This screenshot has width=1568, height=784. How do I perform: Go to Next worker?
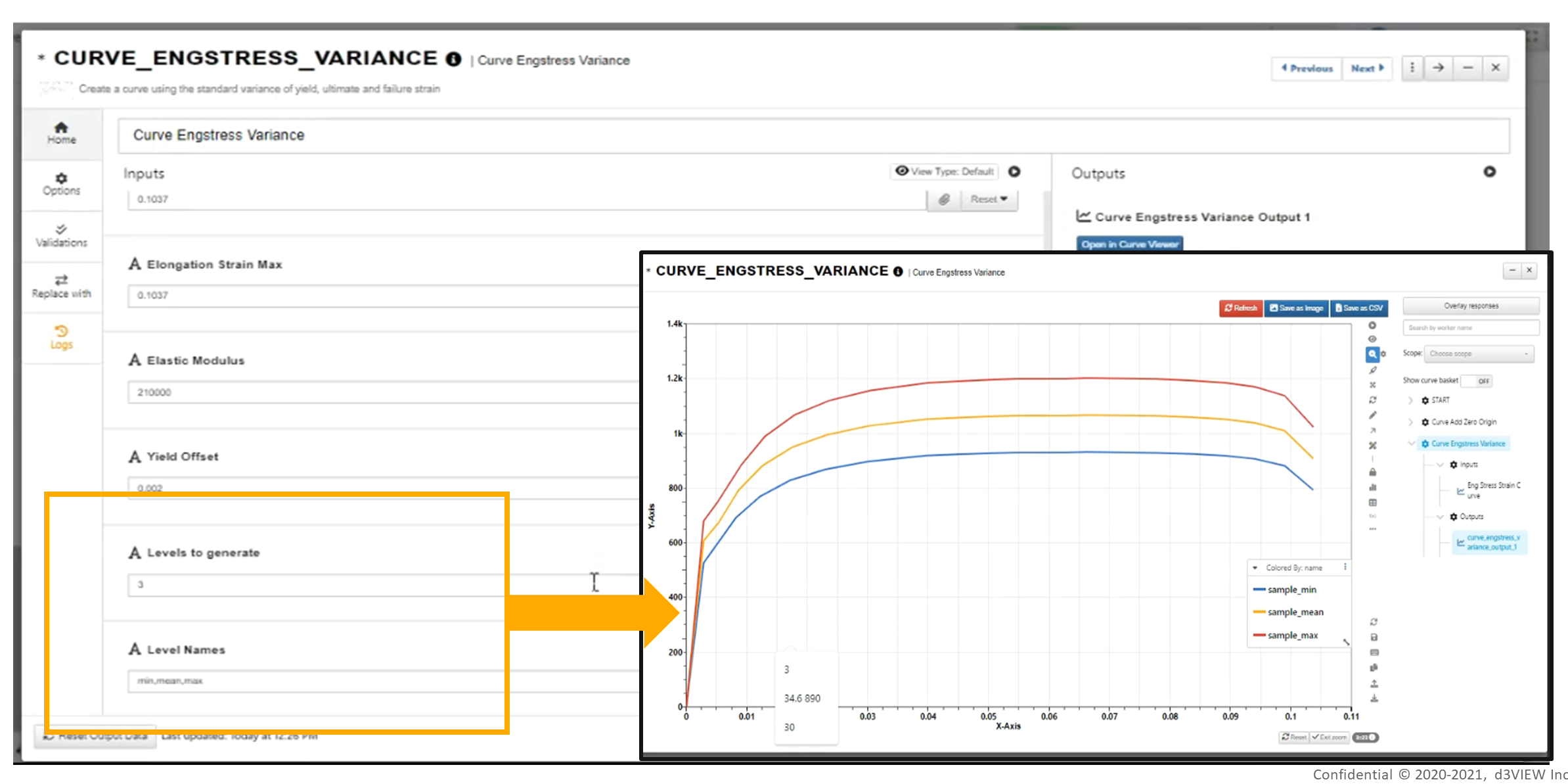(x=1367, y=68)
